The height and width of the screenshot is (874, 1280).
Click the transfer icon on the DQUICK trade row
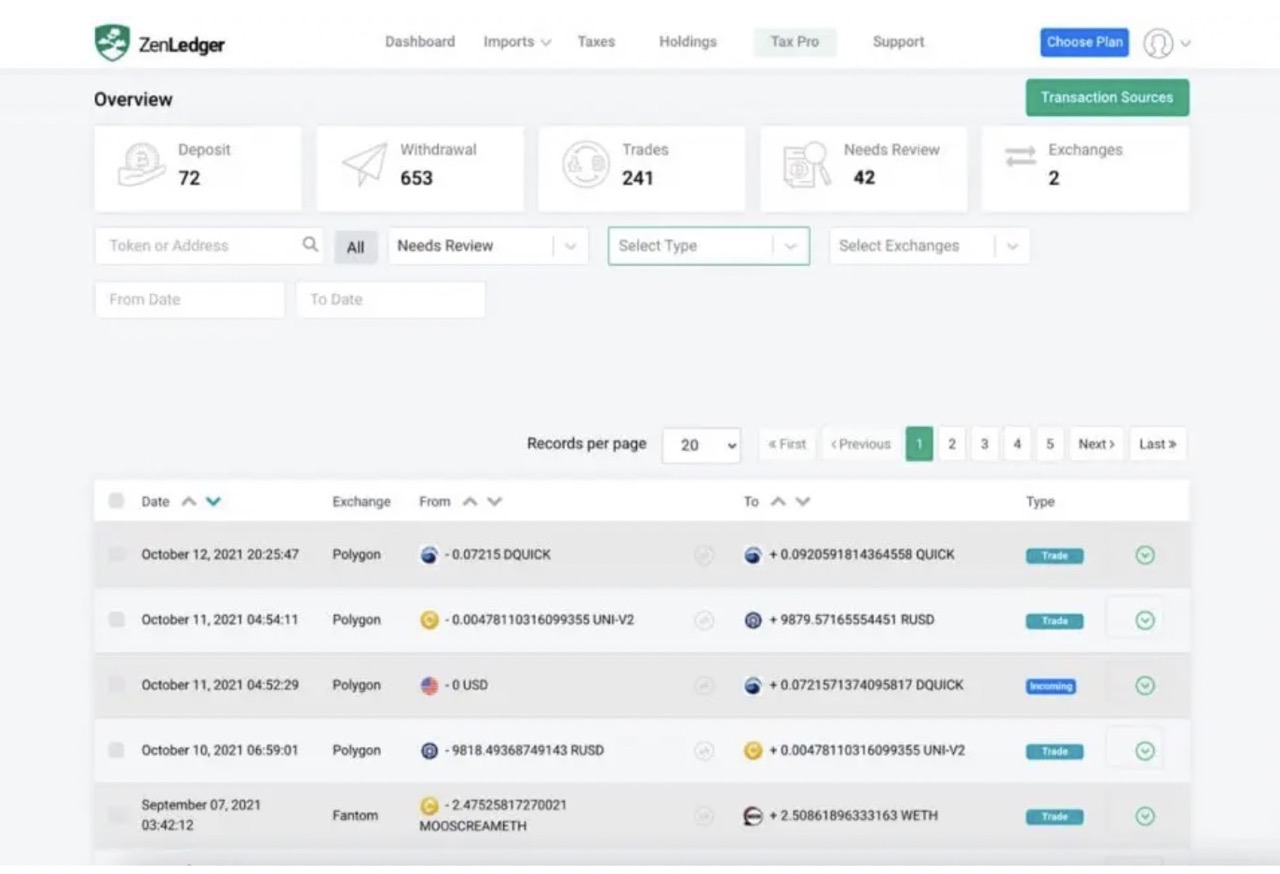pos(705,555)
